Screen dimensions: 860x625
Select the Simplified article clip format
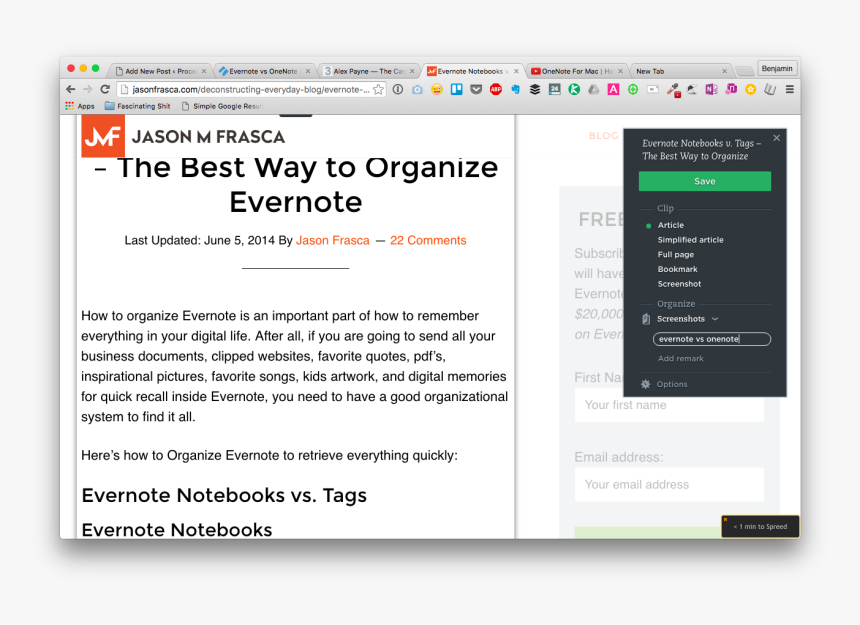point(690,239)
